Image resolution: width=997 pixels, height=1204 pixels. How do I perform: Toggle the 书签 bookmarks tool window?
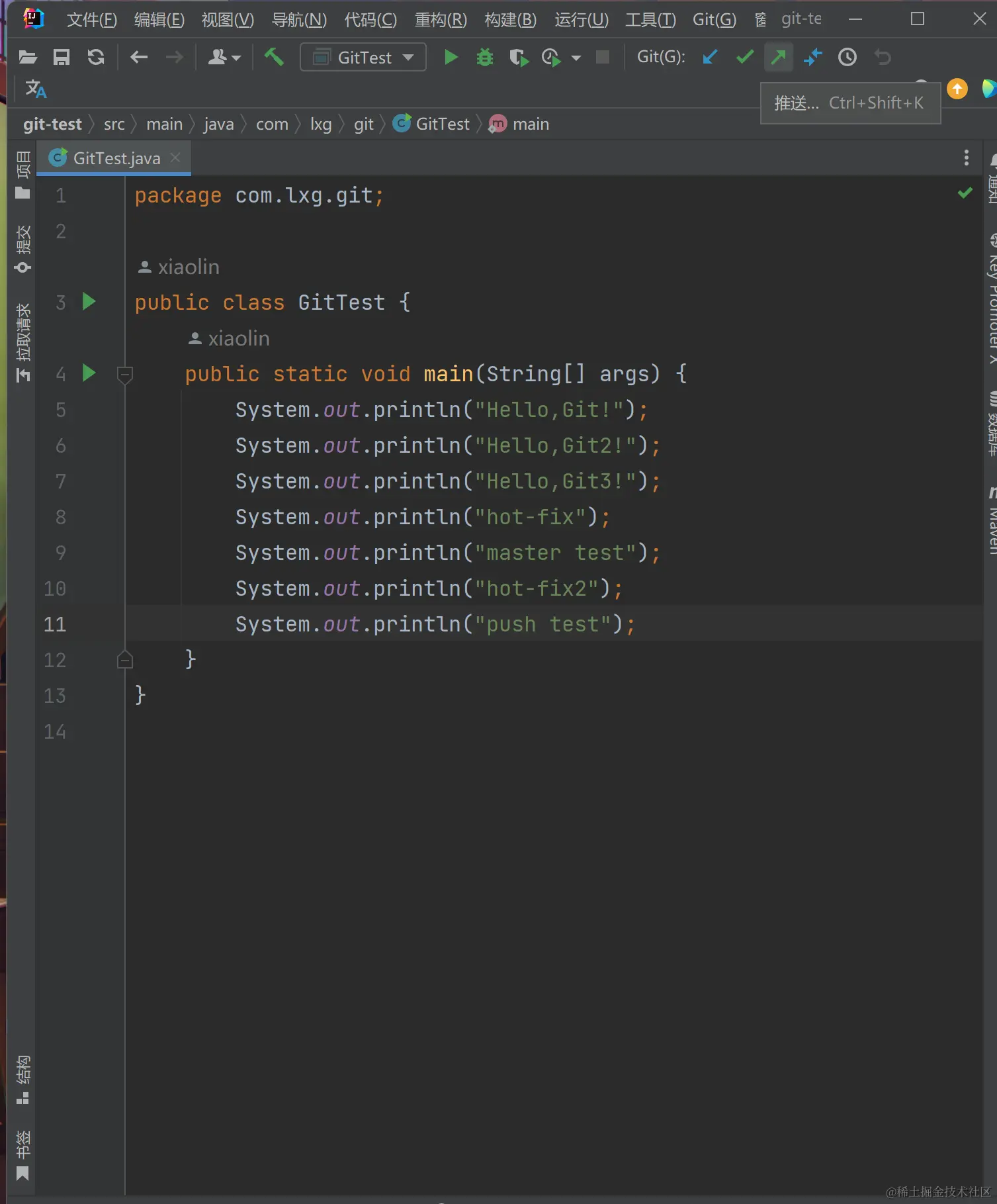coord(22,1156)
